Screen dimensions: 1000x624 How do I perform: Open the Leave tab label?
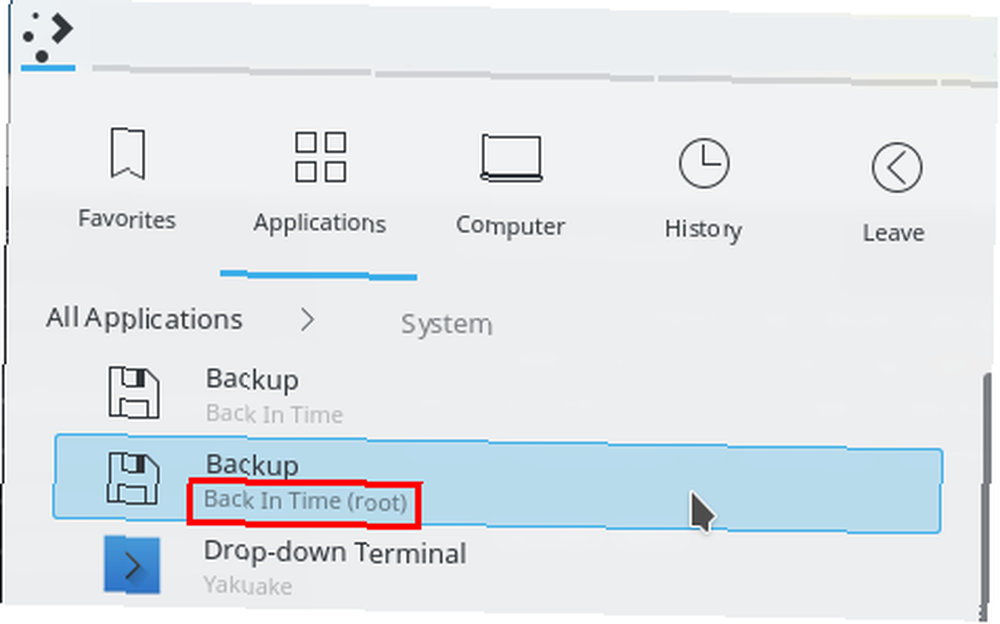[893, 232]
